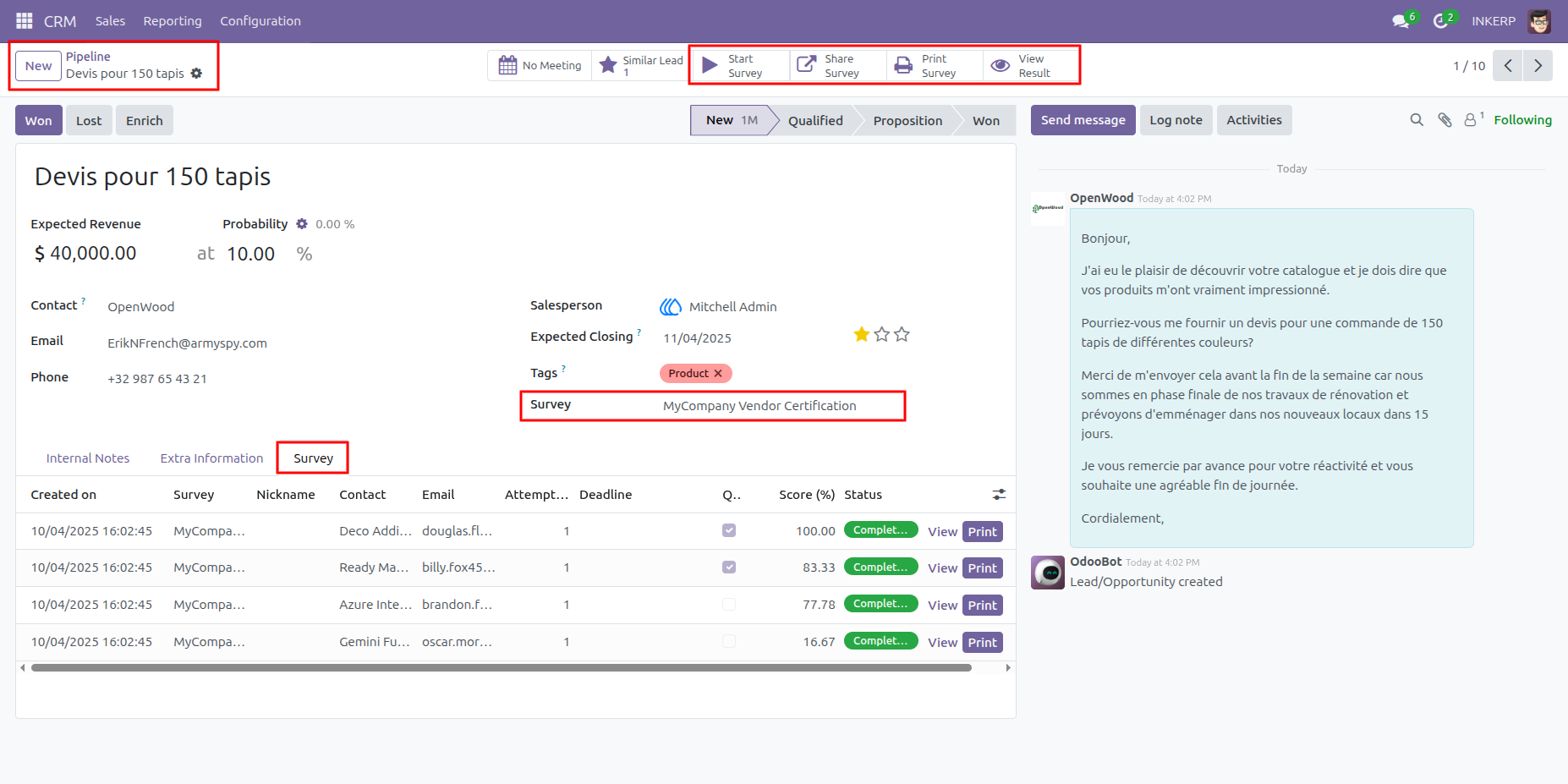Toggle quizz checkbox in Gemini Furniture row
The height and width of the screenshot is (784, 1568).
tap(729, 641)
